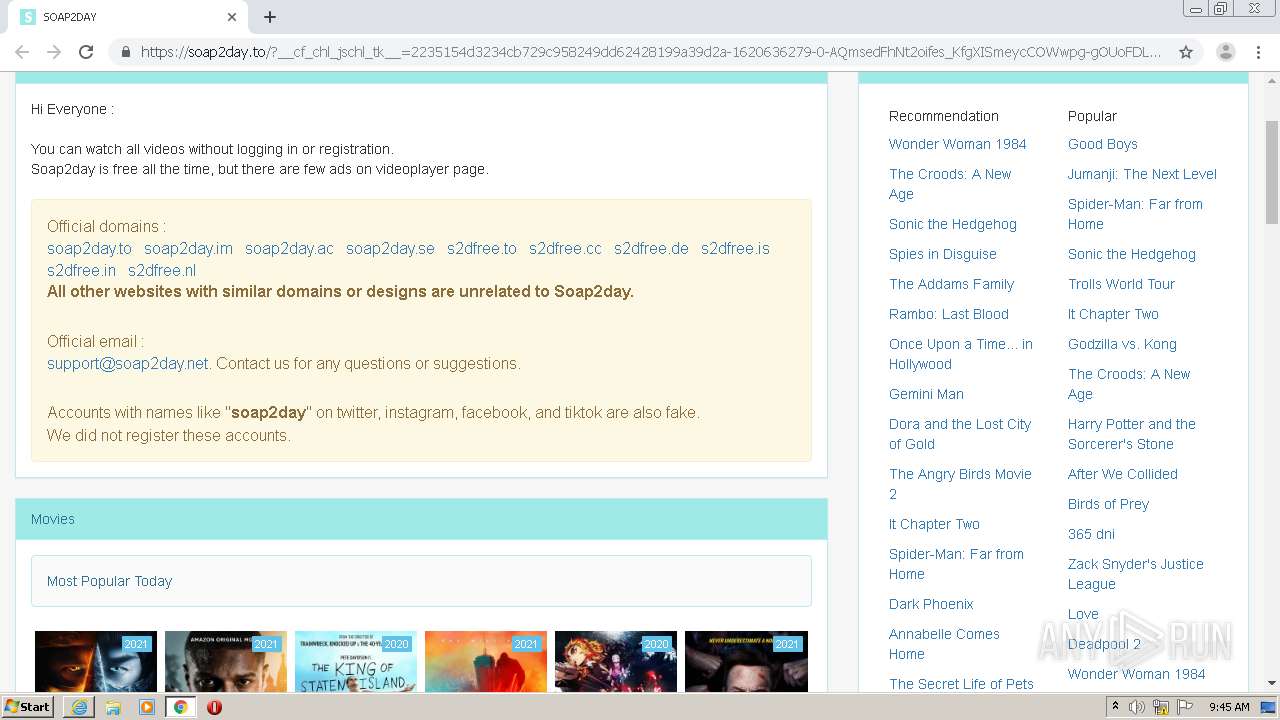Open Dora and the Lost City of Gold
The width and height of the screenshot is (1280, 720).
click(960, 434)
